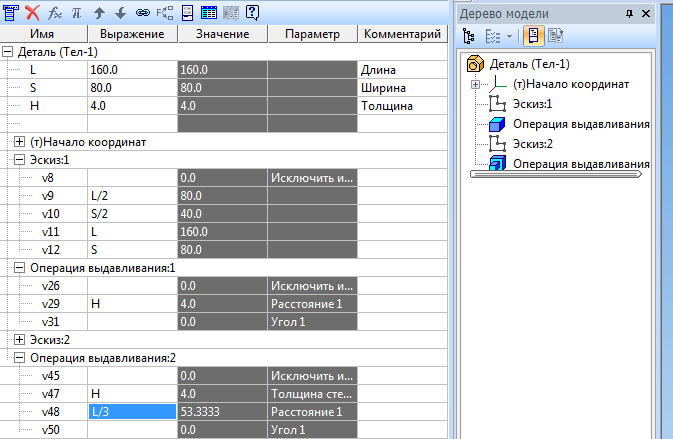The height and width of the screenshot is (439, 673).
Task: Select the variable name v50
Action: point(51,430)
